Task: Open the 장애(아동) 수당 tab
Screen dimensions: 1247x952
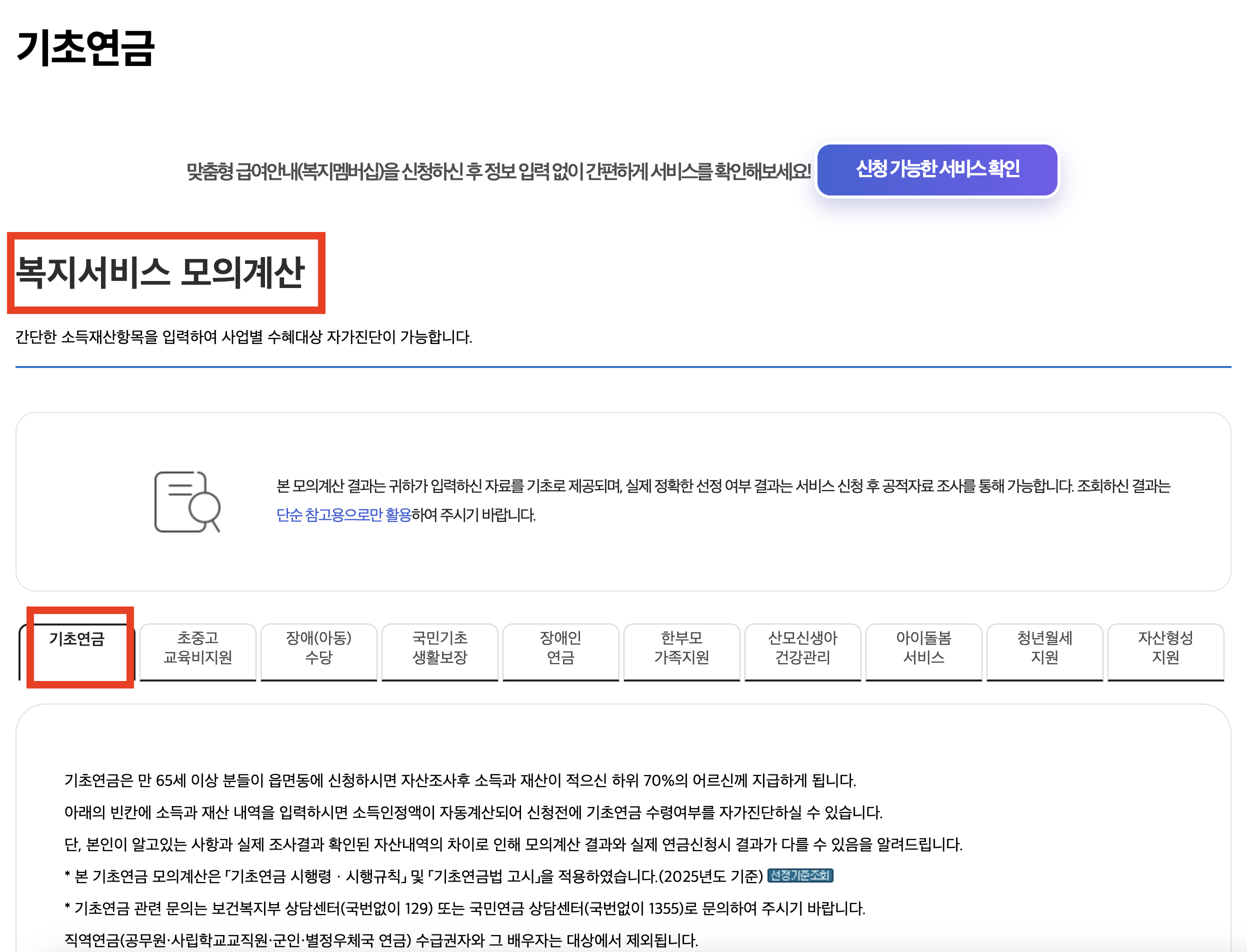Action: (x=318, y=647)
